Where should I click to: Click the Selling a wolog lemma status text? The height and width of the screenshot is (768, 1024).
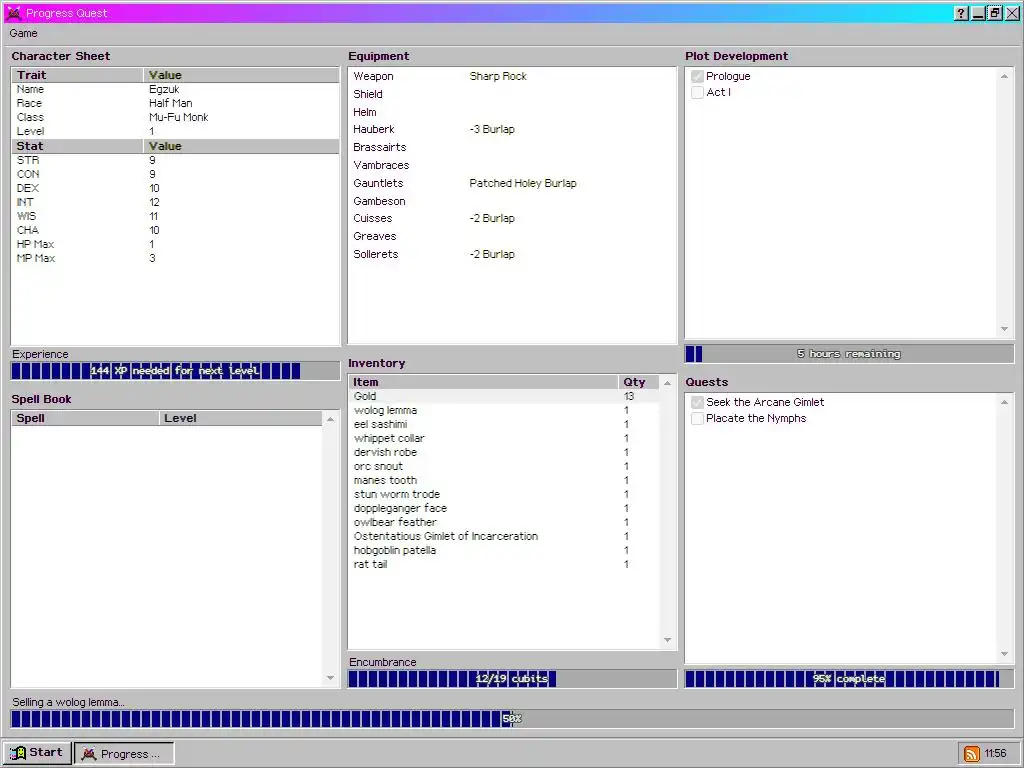[68, 703]
